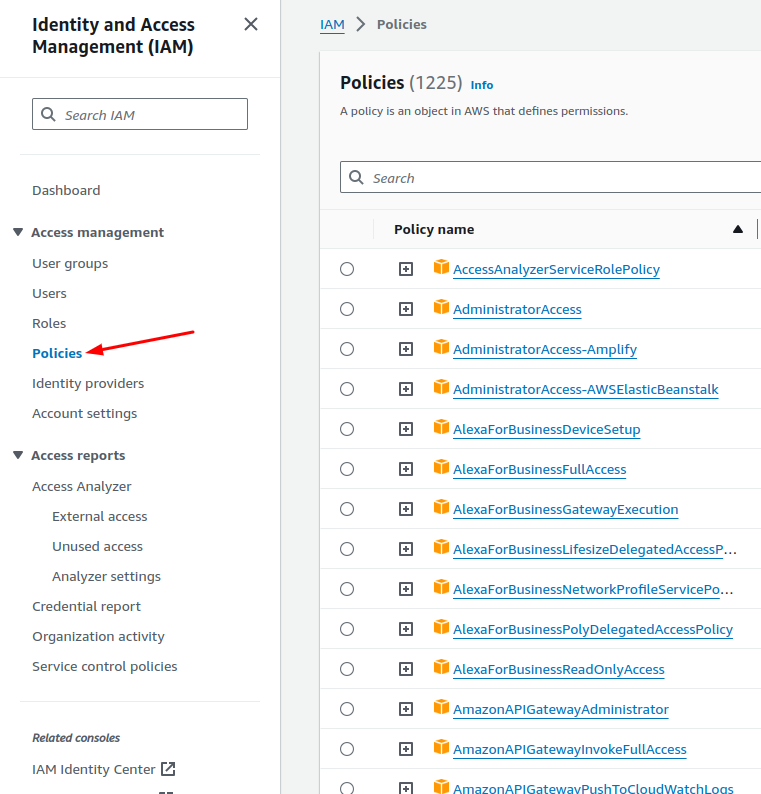Click the Search IAM input field

tap(140, 114)
